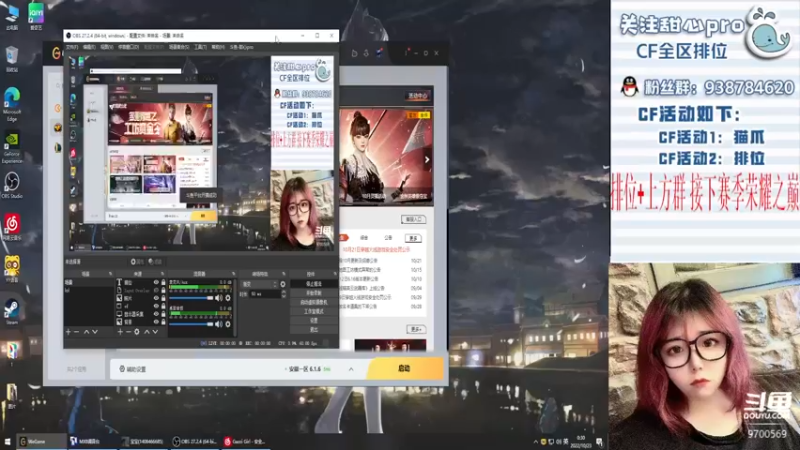Open GeForce Experience desktop shortcut
The width and height of the screenshot is (800, 450).
click(x=12, y=148)
